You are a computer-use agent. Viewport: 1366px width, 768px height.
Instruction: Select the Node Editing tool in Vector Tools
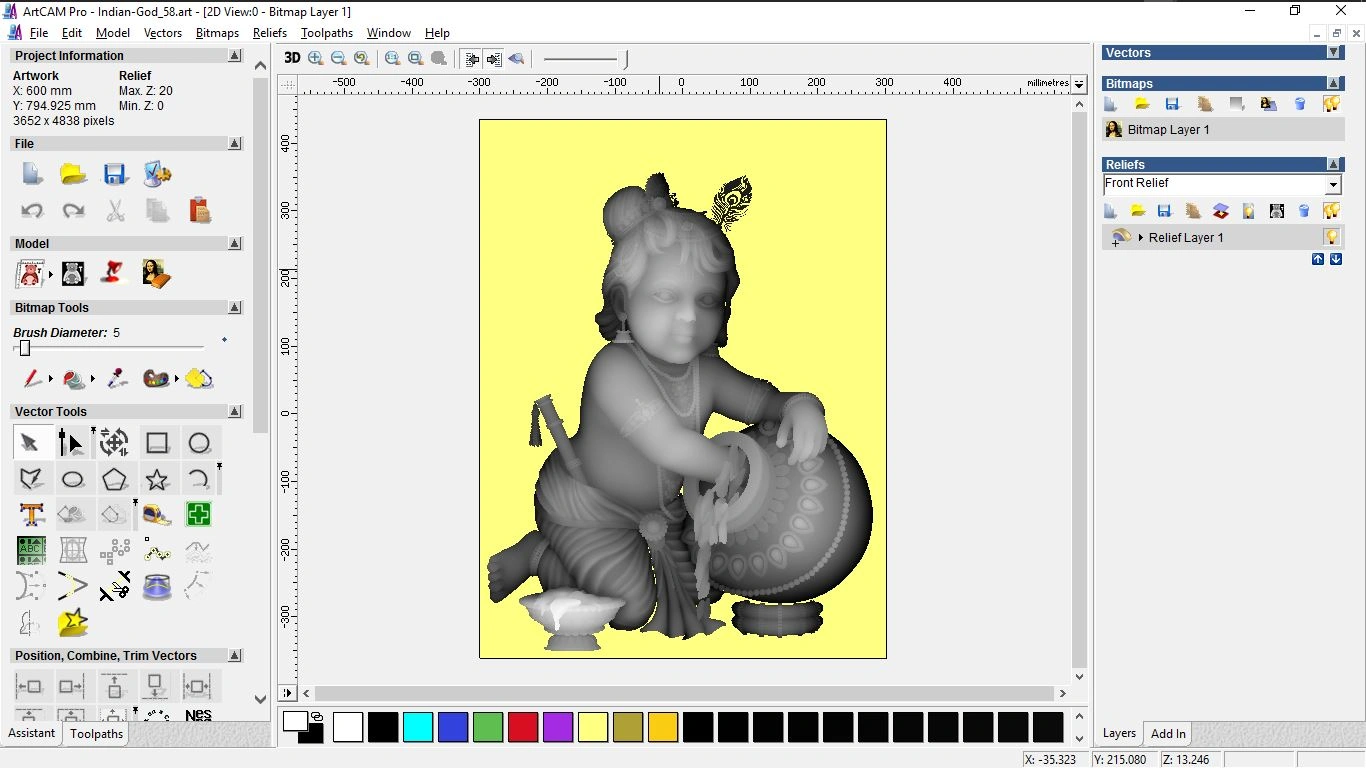(71, 442)
